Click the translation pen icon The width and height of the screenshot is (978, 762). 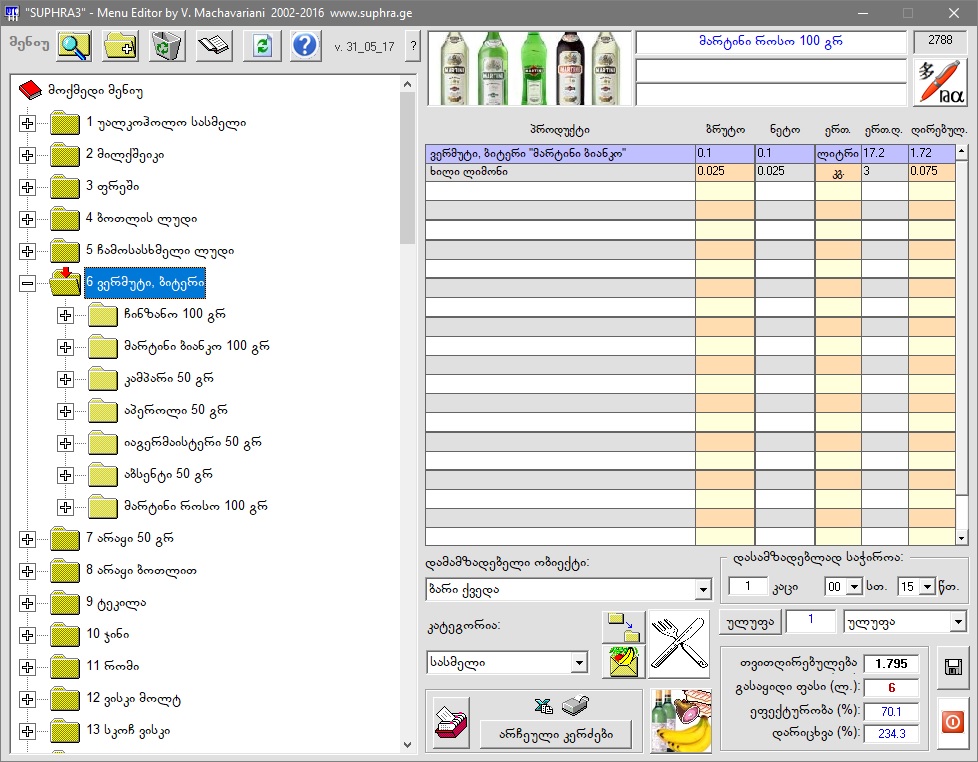tap(940, 82)
